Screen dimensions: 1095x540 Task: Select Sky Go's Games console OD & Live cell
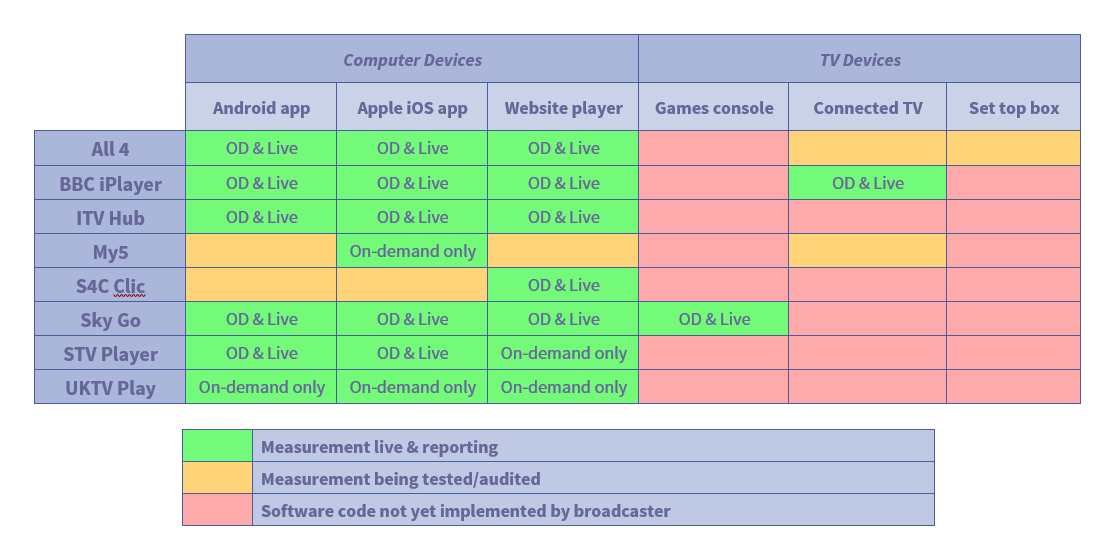[714, 319]
